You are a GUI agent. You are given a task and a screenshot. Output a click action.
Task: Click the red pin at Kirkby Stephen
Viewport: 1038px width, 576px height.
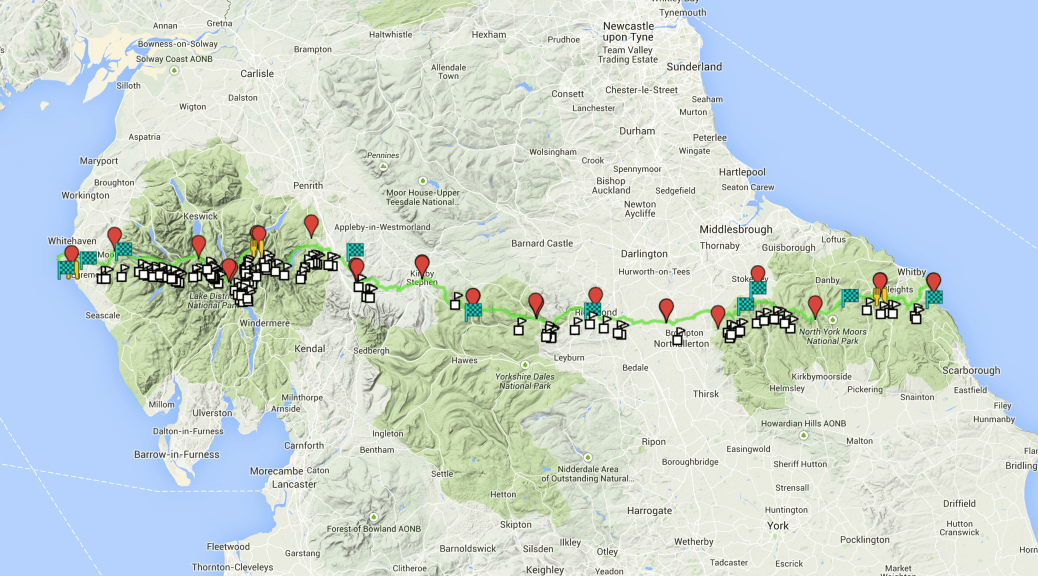tap(422, 264)
